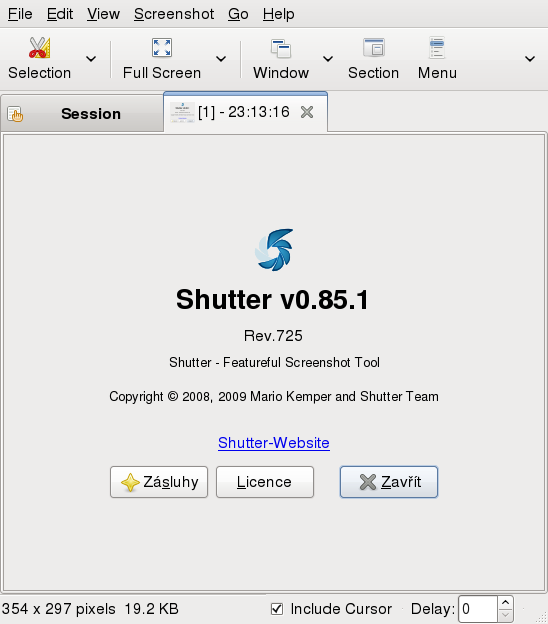Select the [1] - 23:13:16 tab
The width and height of the screenshot is (548, 624).
pos(246,112)
